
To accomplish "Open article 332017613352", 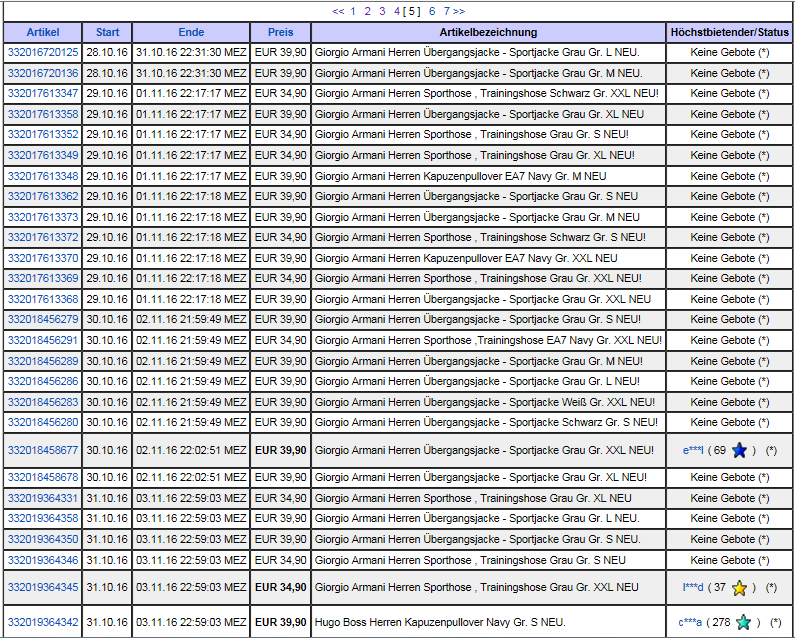I will 43,134.
